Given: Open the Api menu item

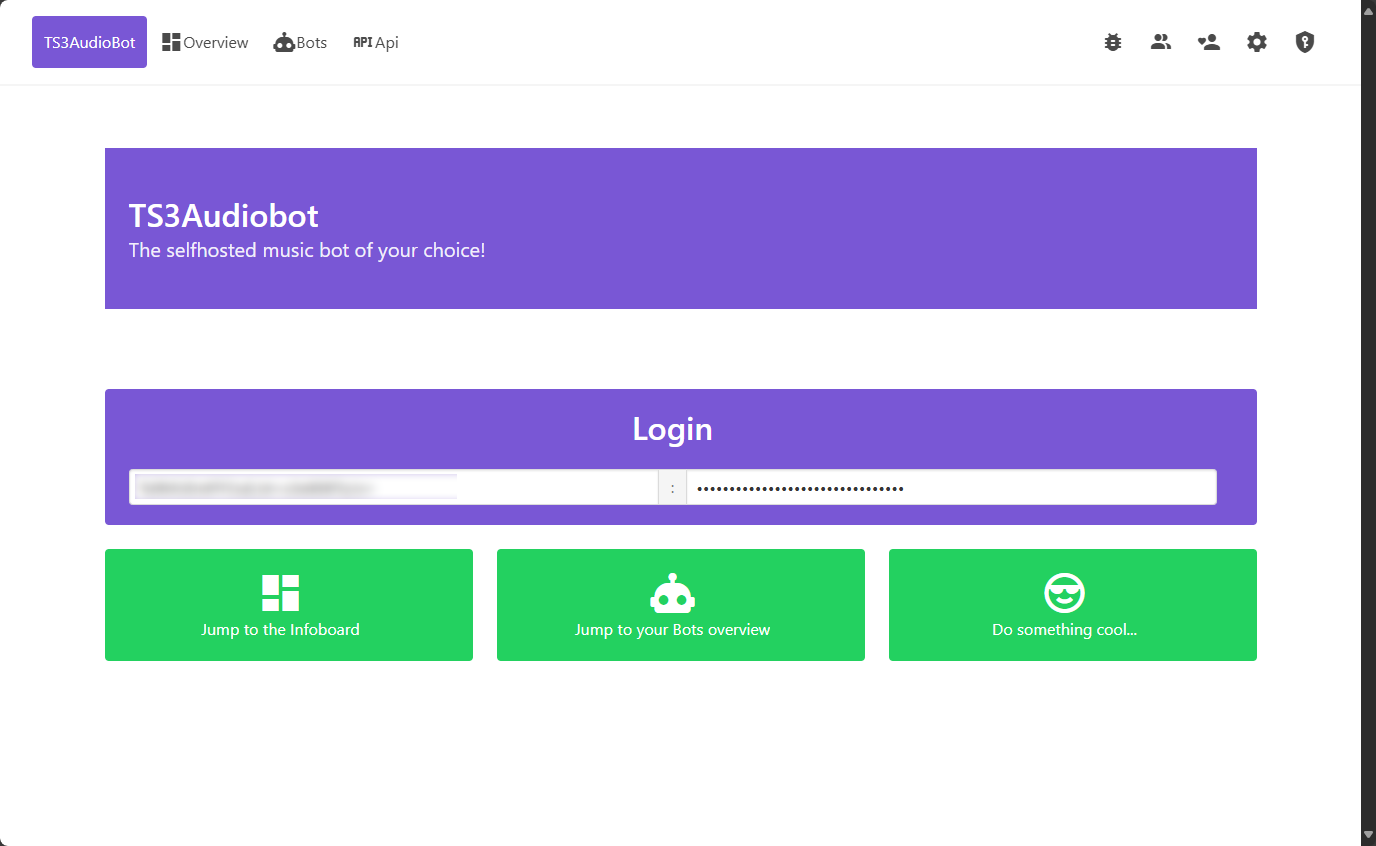Looking at the screenshot, I should [376, 42].
